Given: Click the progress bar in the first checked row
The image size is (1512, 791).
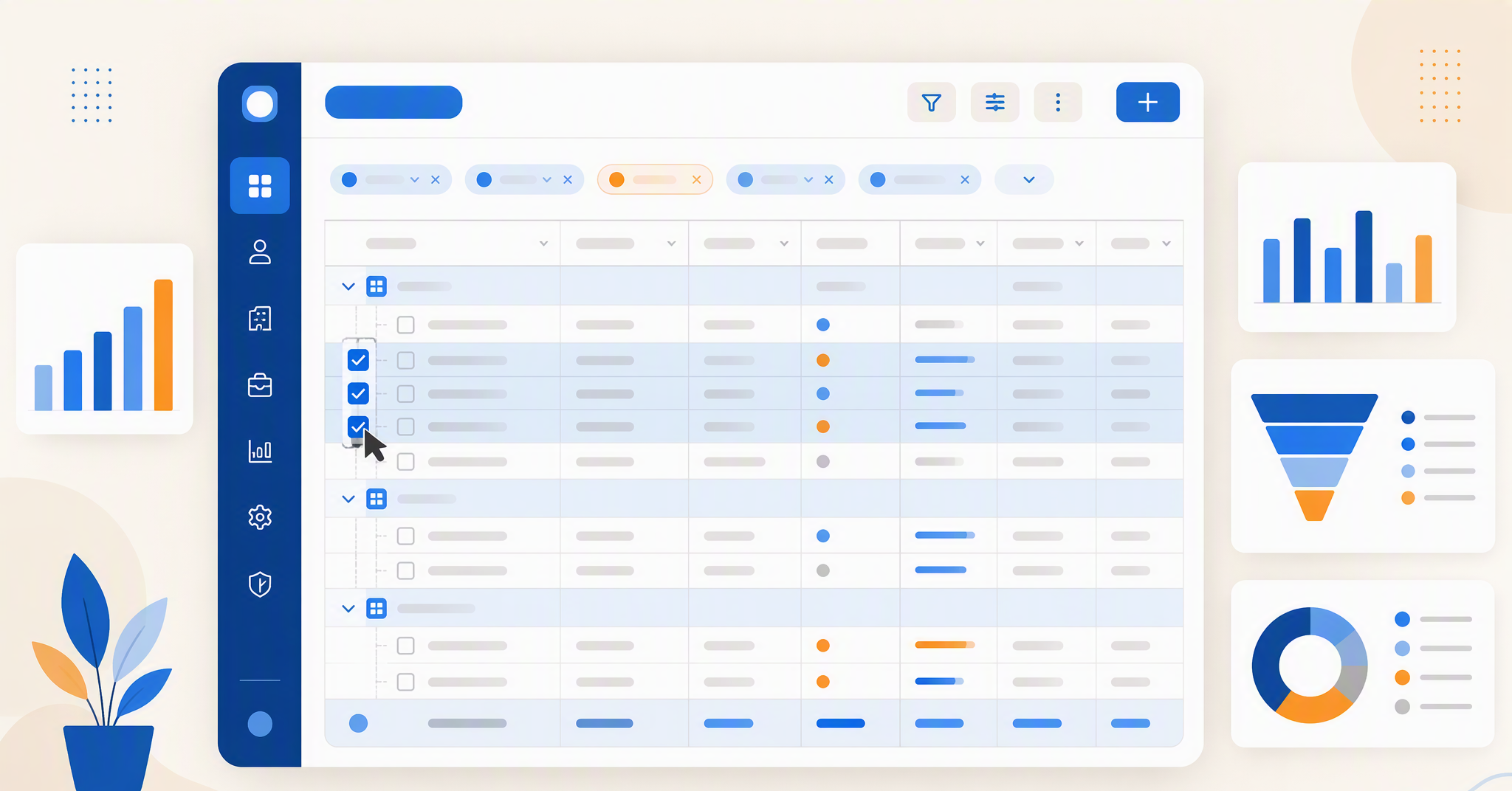Looking at the screenshot, I should [x=945, y=359].
